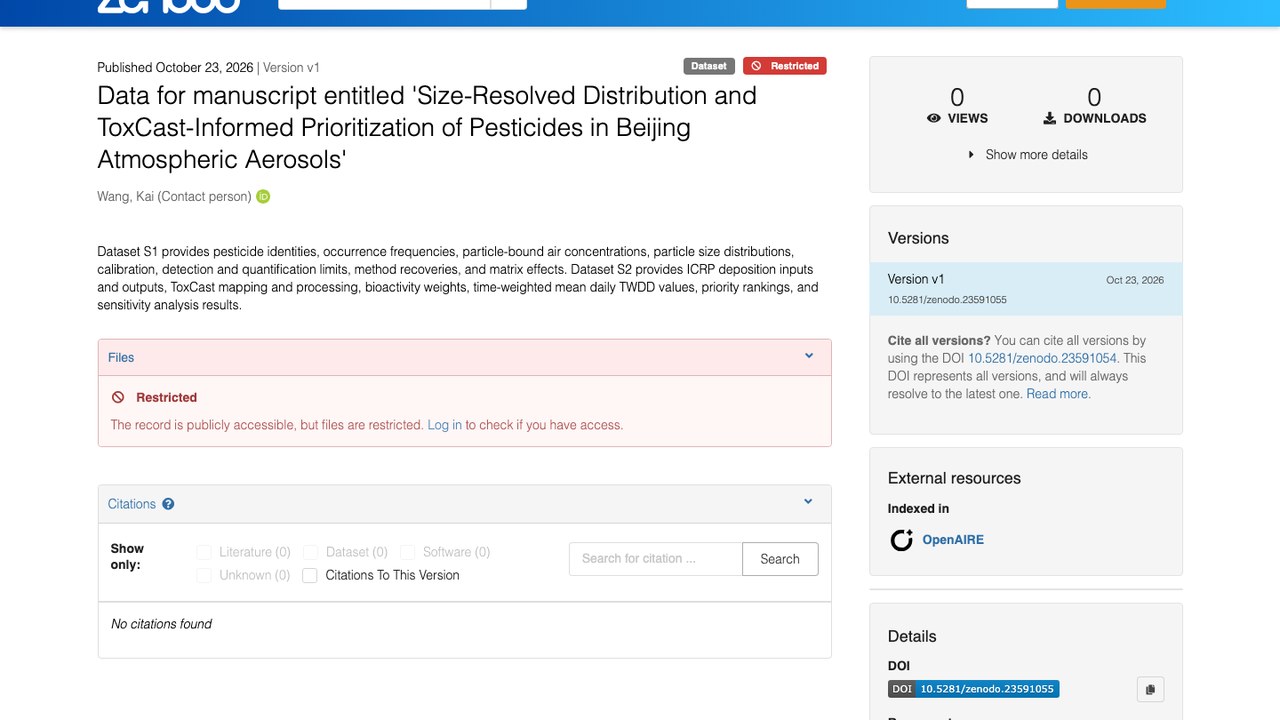Select Version v1 in Versions list
Screen dimensions: 1280x720
(x=1026, y=289)
